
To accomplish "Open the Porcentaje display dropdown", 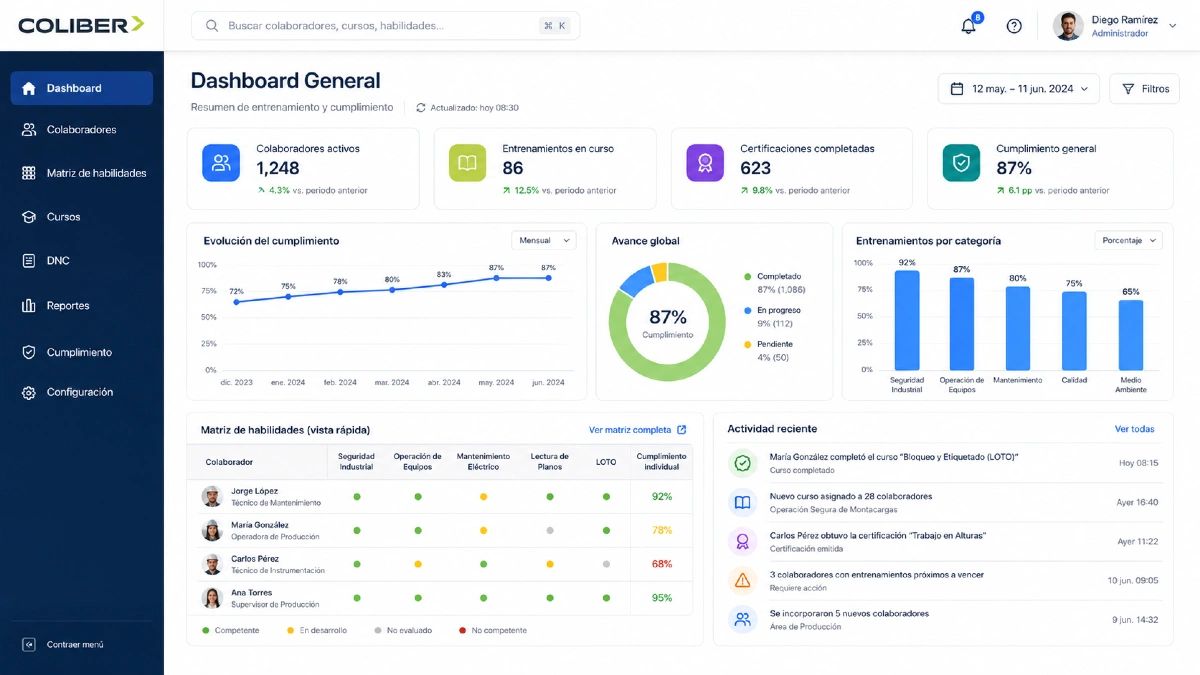I will click(1128, 241).
